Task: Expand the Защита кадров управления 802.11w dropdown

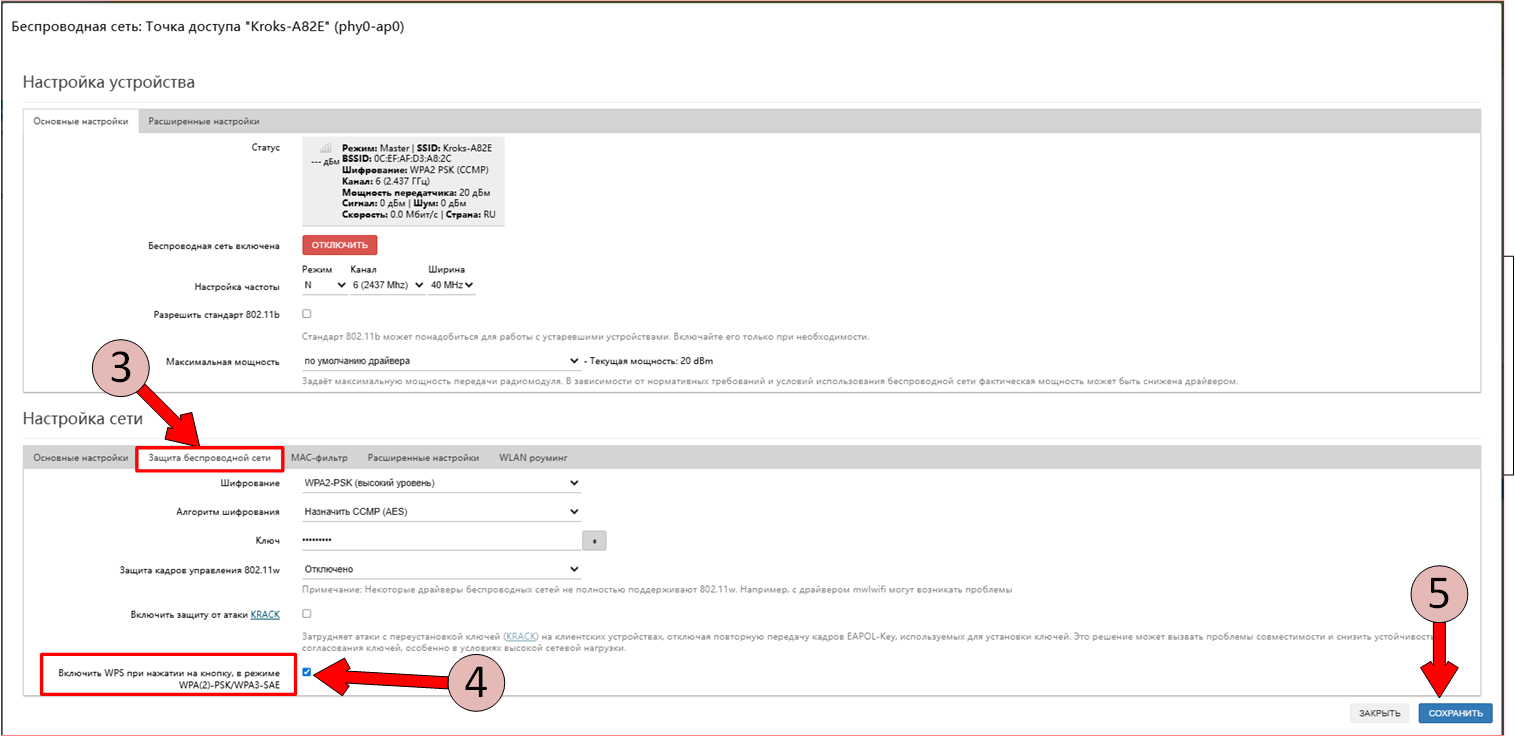Action: pyautogui.click(x=440, y=569)
